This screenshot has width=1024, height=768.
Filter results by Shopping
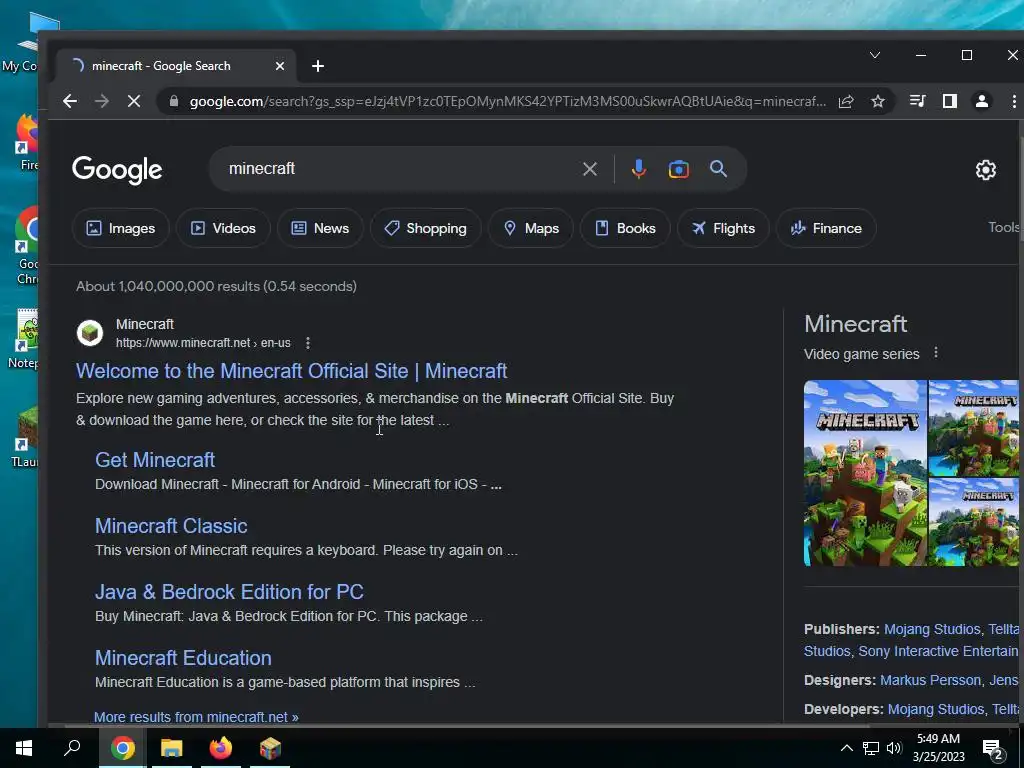[425, 228]
